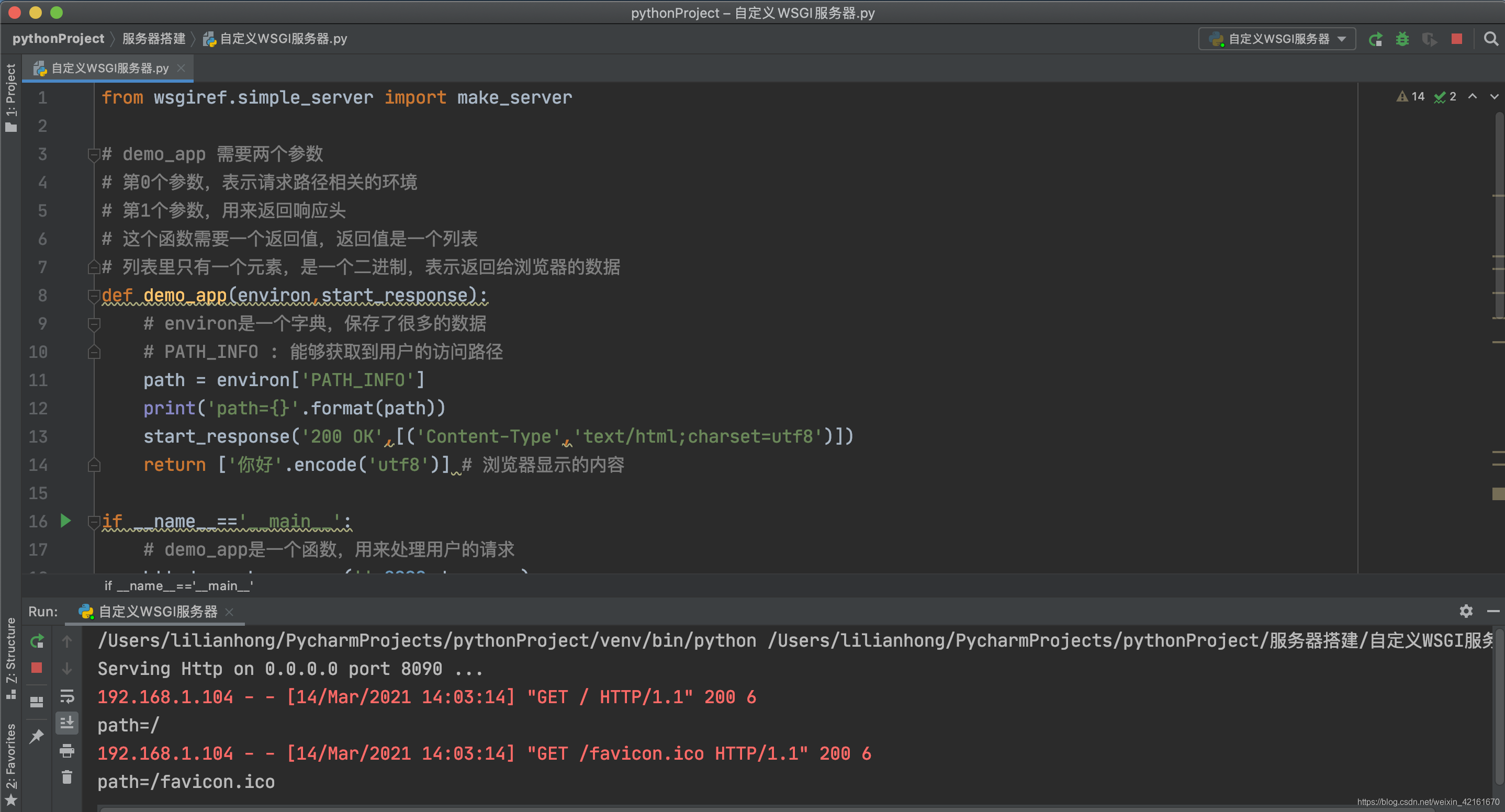
Task: Hide the Run tool window
Action: pyautogui.click(x=1493, y=611)
